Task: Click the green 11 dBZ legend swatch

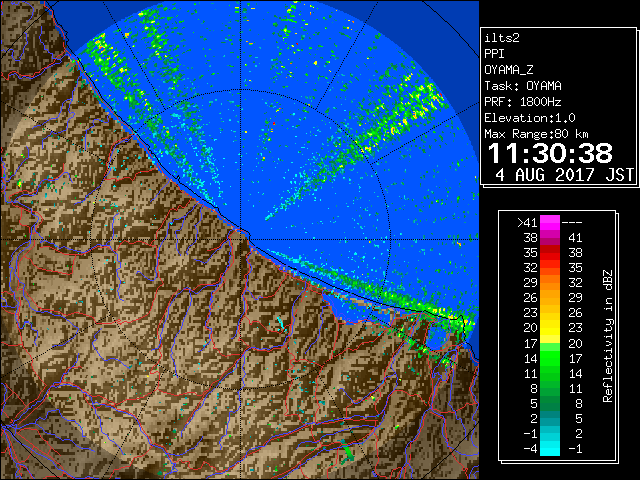Action: click(x=550, y=373)
